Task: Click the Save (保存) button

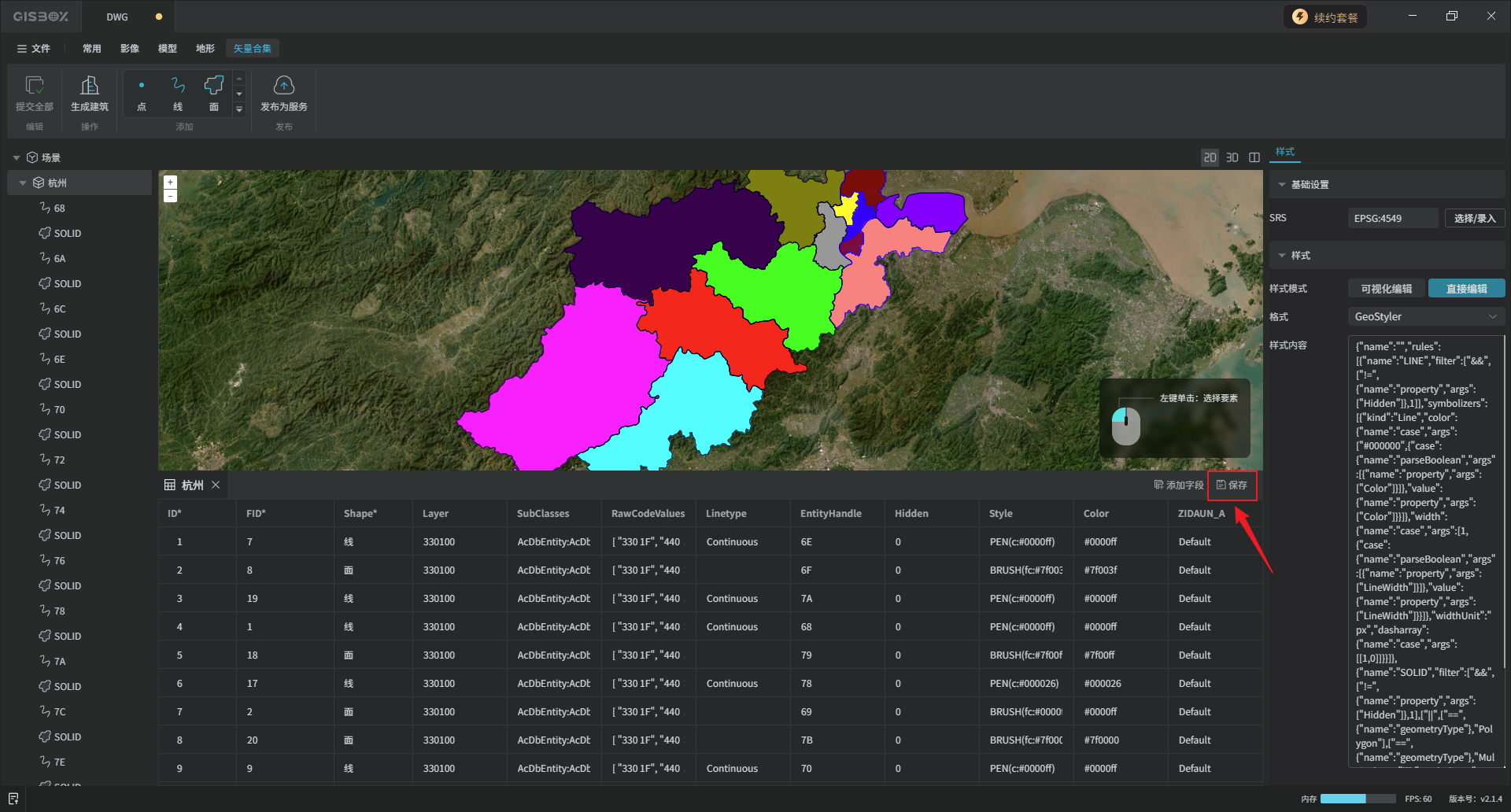Action: tap(1232, 485)
